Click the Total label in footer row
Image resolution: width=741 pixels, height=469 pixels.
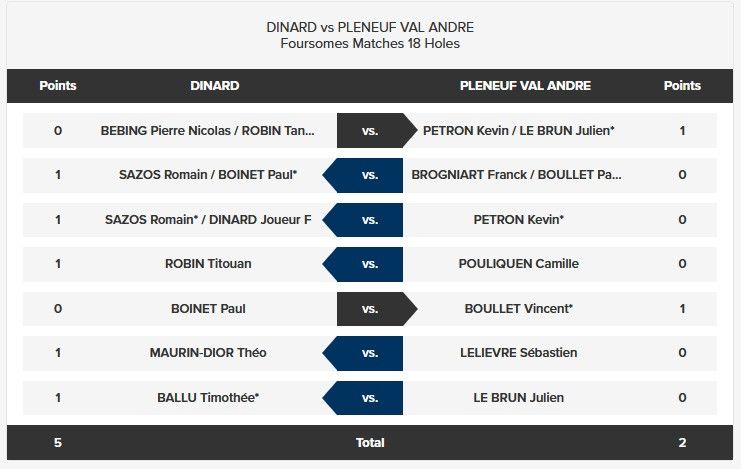click(370, 443)
